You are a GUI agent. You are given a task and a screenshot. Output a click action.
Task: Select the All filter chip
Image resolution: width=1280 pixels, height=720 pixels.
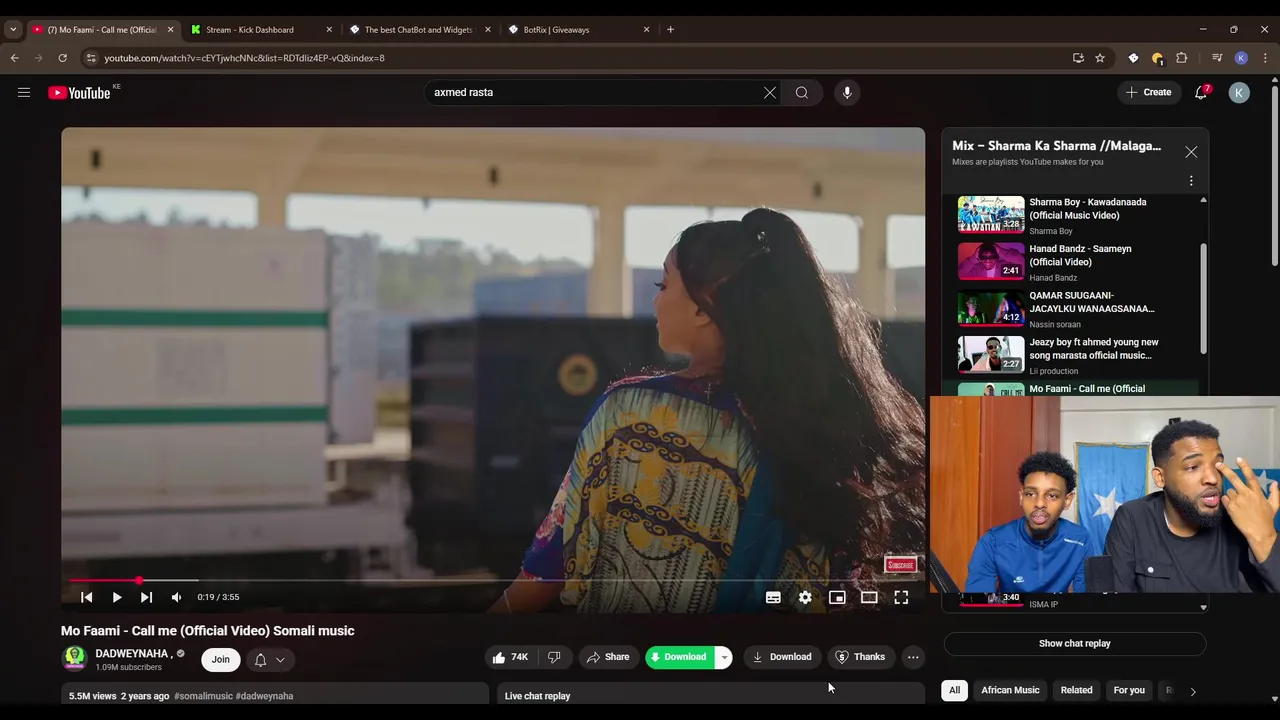[954, 690]
